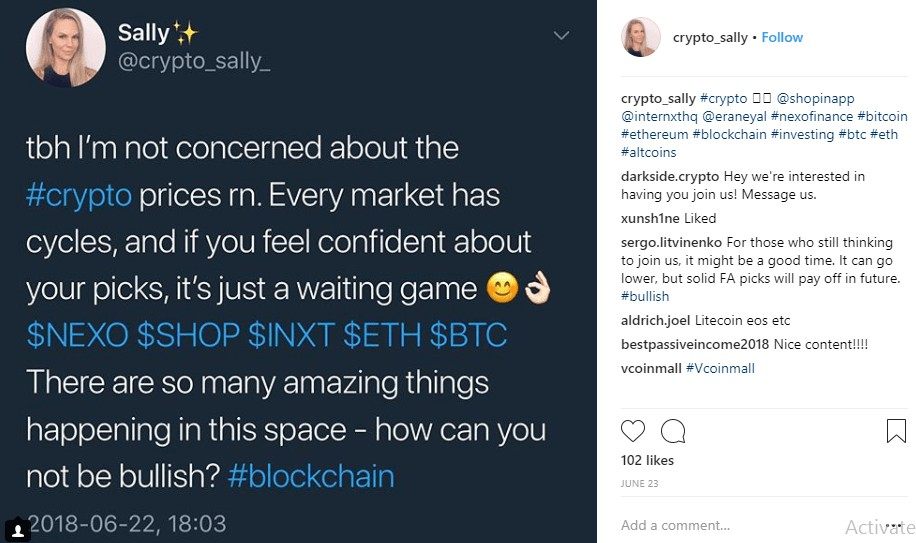Visit darkside.crypto commenter profile
The width and height of the screenshot is (916, 543).
point(661,177)
